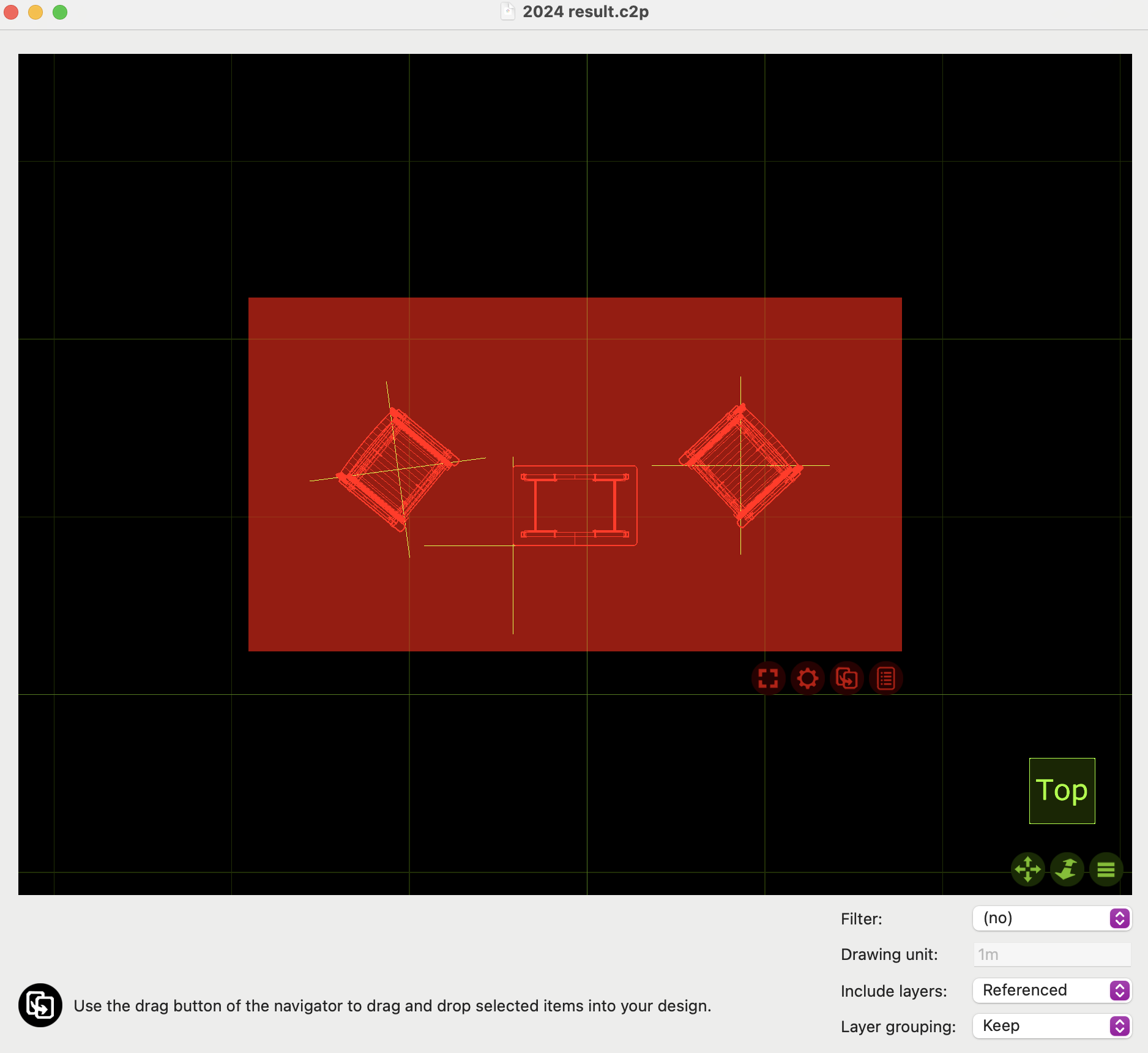This screenshot has width=1148, height=1053.
Task: Select the right diamond-shaped object
Action: click(x=740, y=465)
